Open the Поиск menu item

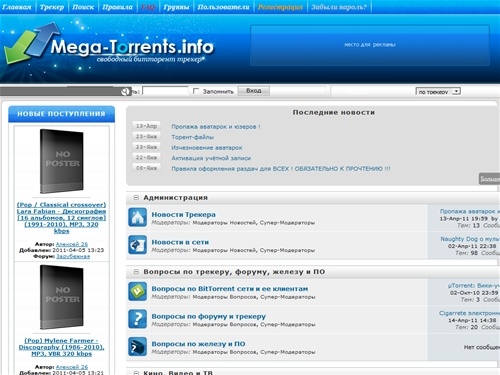click(83, 7)
